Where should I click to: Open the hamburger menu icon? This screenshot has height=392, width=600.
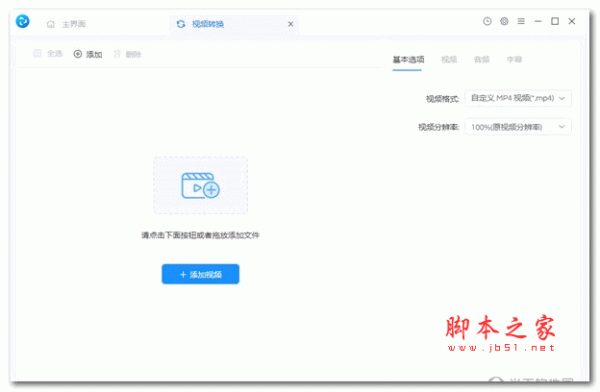521,21
